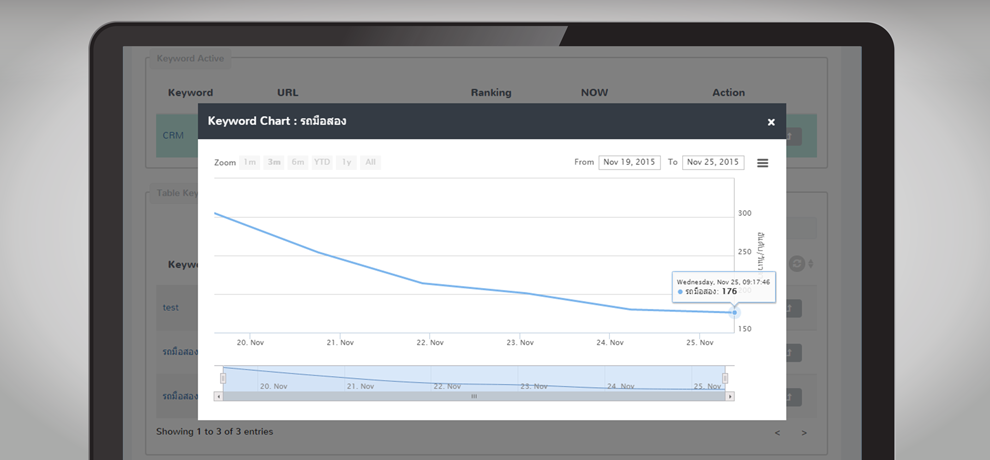Set chart zoom to 3m

274,162
